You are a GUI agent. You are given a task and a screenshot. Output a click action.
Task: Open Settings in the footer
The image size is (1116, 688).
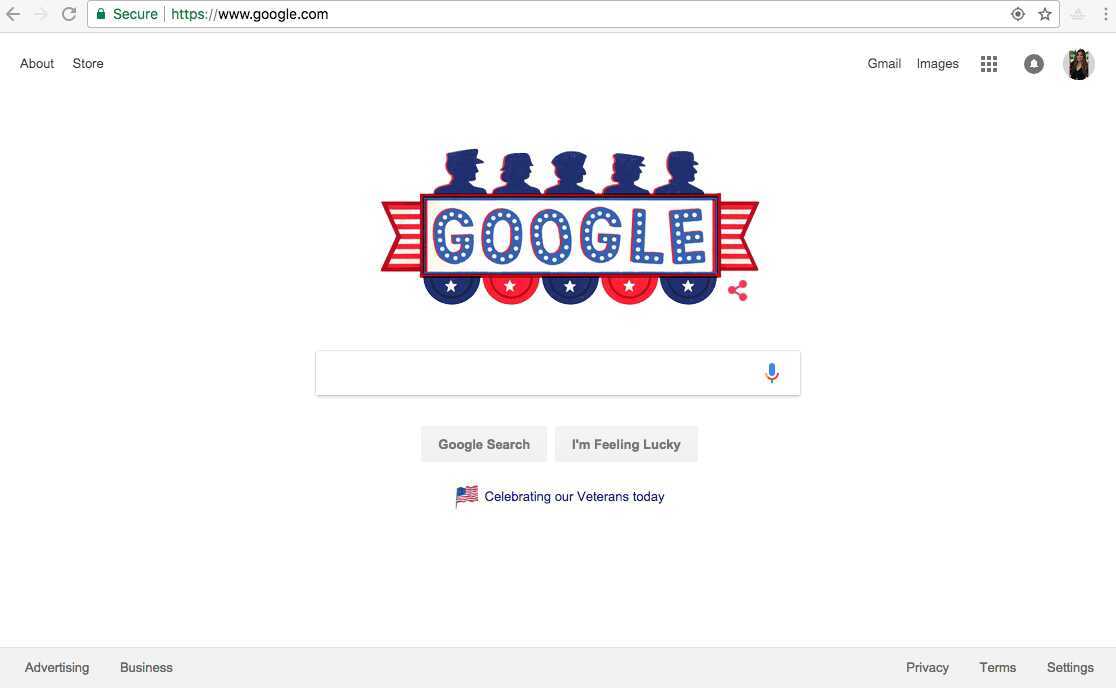[x=1070, y=667]
